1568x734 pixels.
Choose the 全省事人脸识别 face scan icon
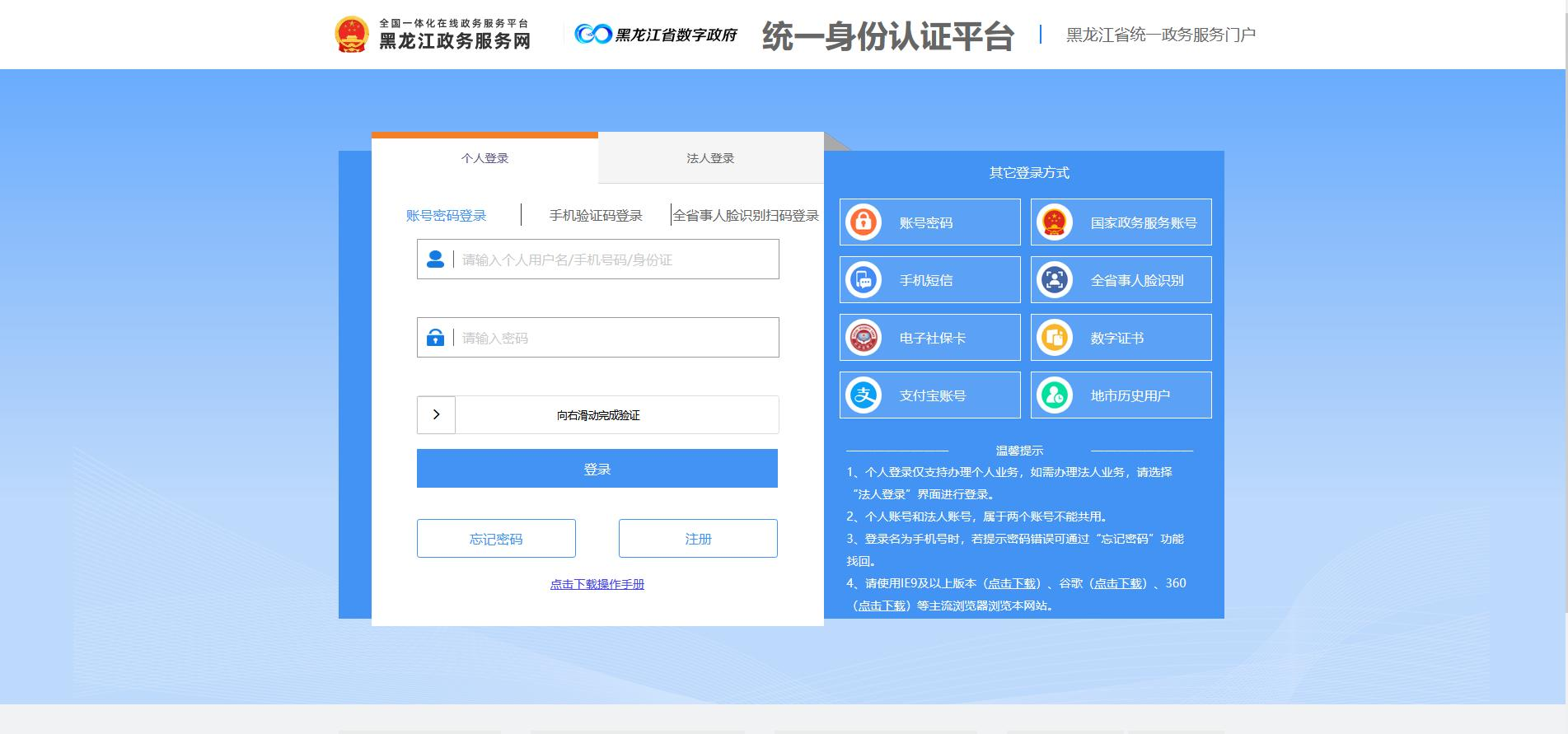click(x=1055, y=280)
